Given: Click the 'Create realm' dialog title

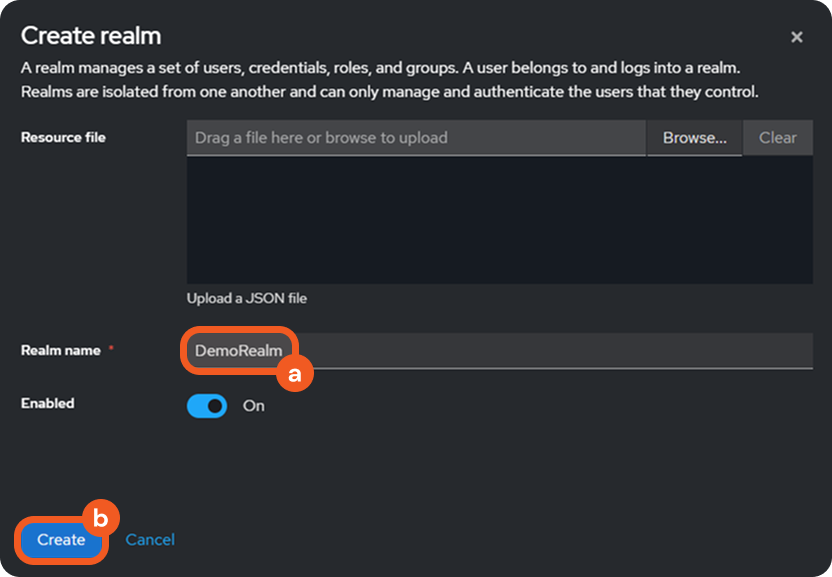Looking at the screenshot, I should tap(91, 36).
